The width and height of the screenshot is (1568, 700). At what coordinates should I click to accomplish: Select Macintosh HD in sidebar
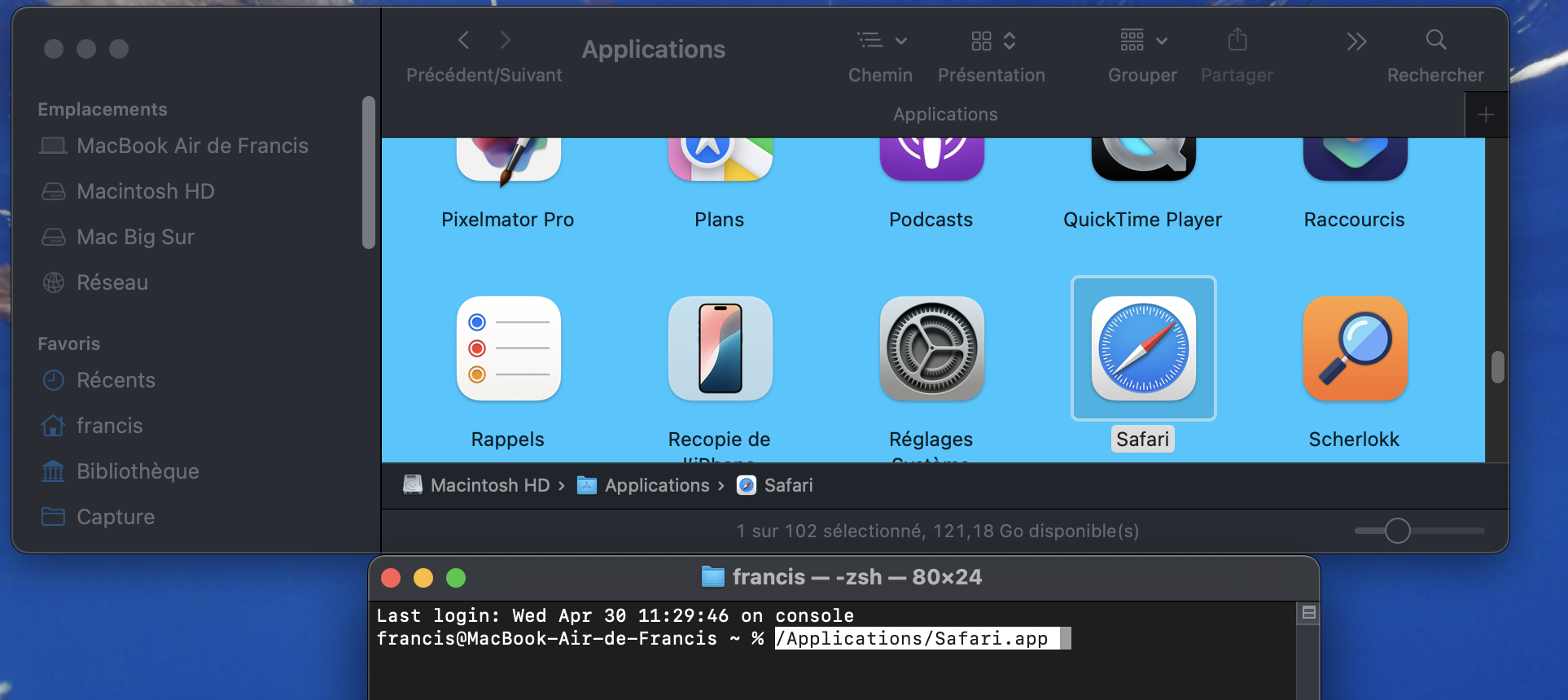tap(145, 191)
